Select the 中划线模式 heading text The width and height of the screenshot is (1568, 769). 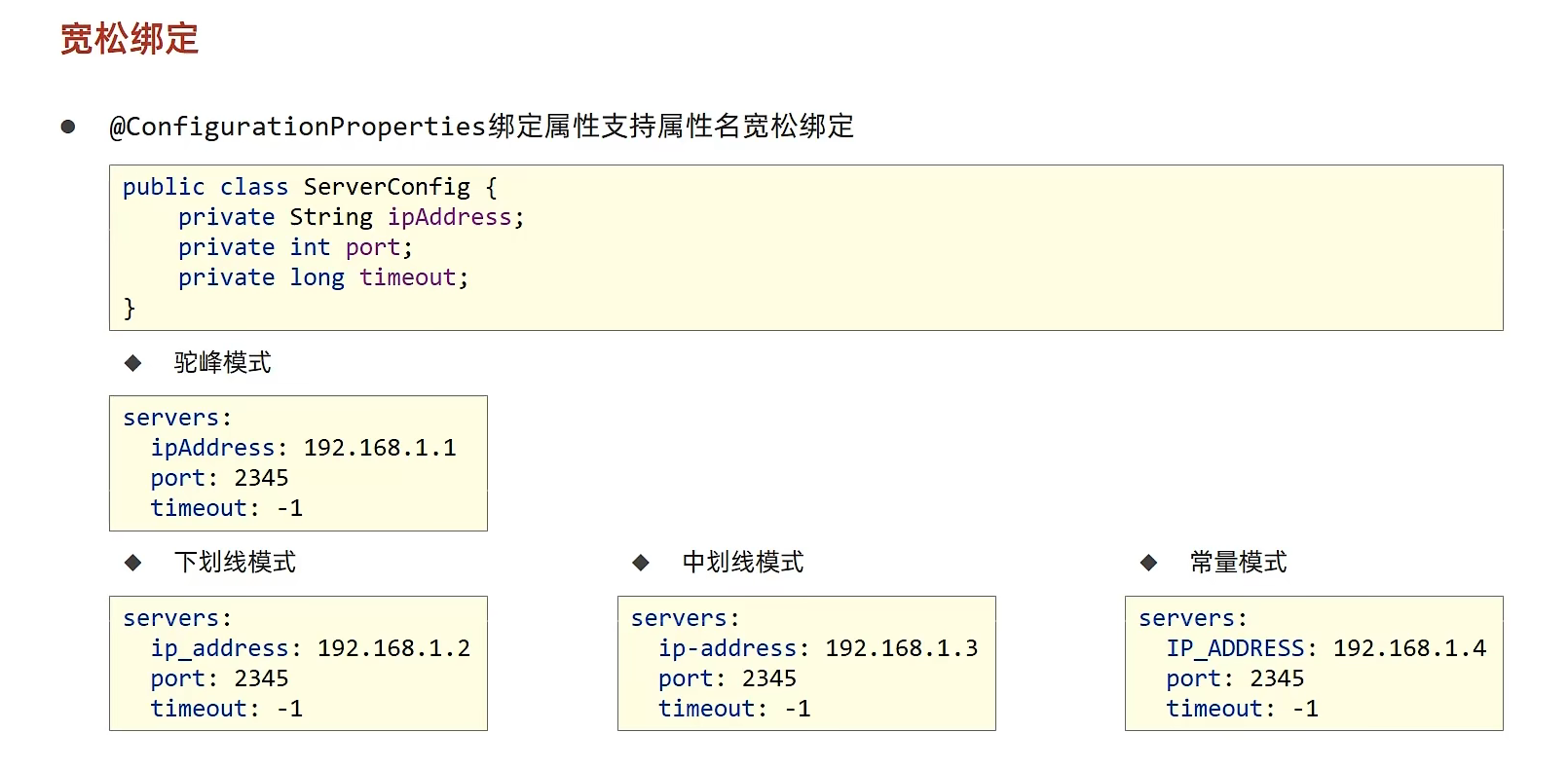point(743,563)
